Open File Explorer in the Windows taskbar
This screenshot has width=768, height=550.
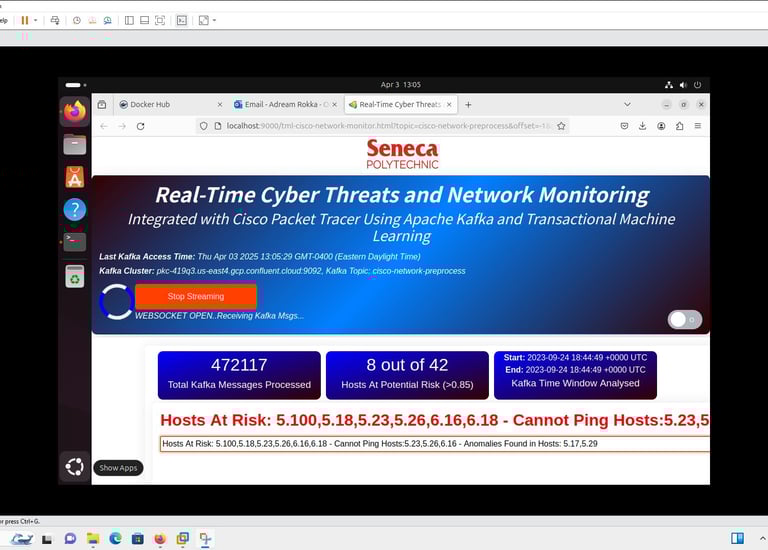93,539
